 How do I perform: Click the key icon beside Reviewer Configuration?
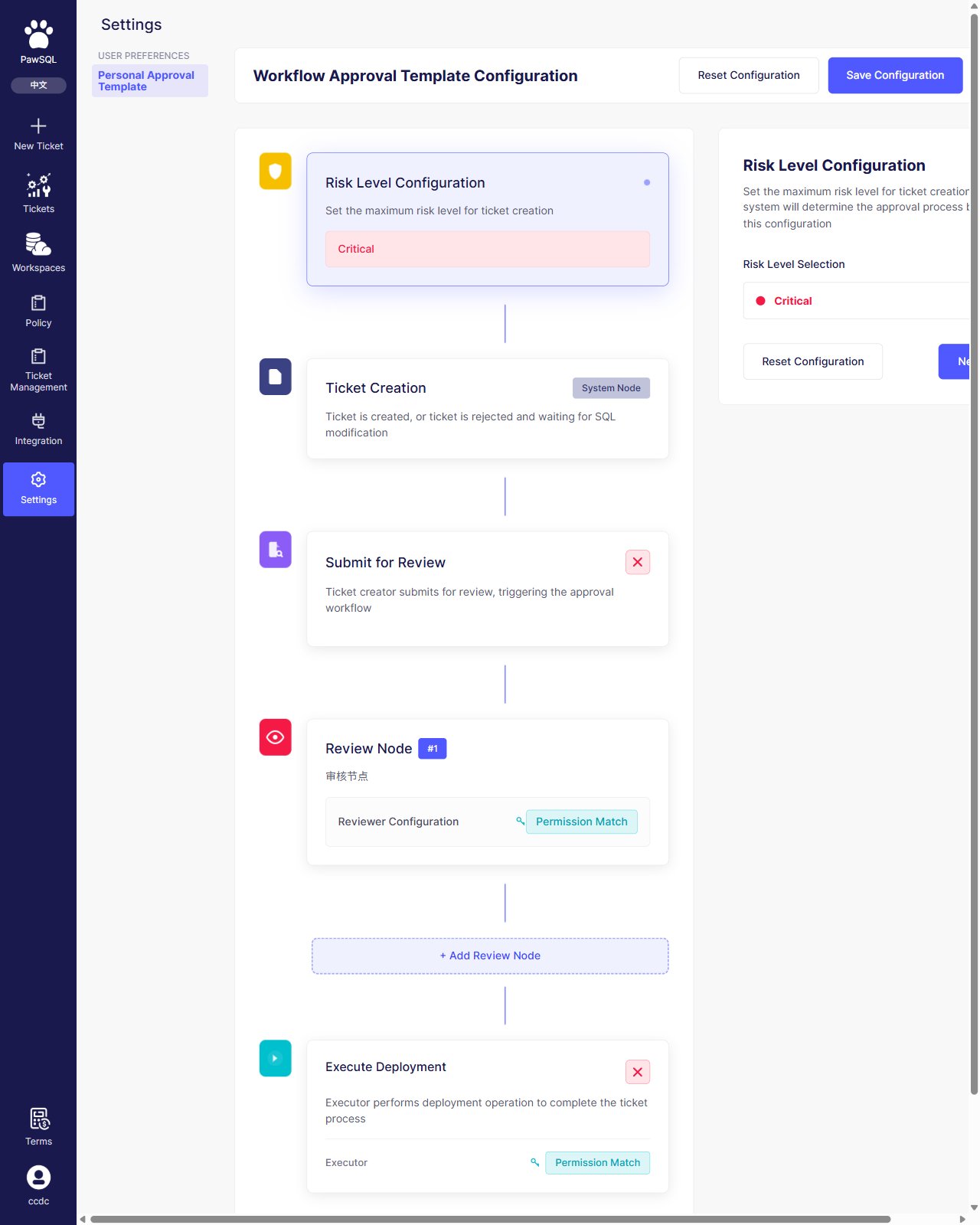pyautogui.click(x=521, y=821)
